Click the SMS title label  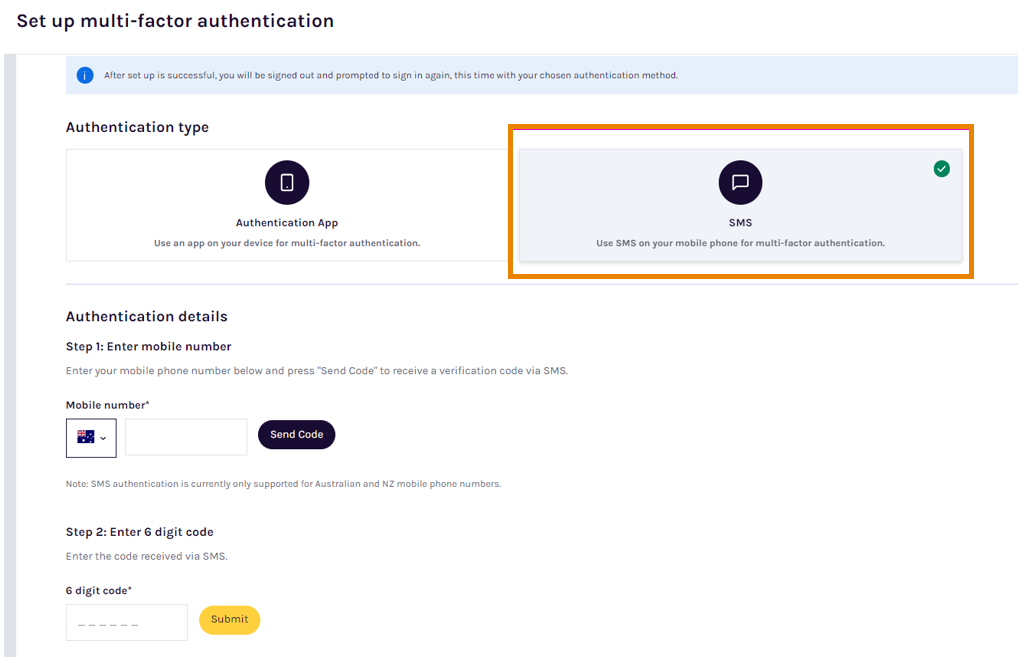click(x=740, y=222)
